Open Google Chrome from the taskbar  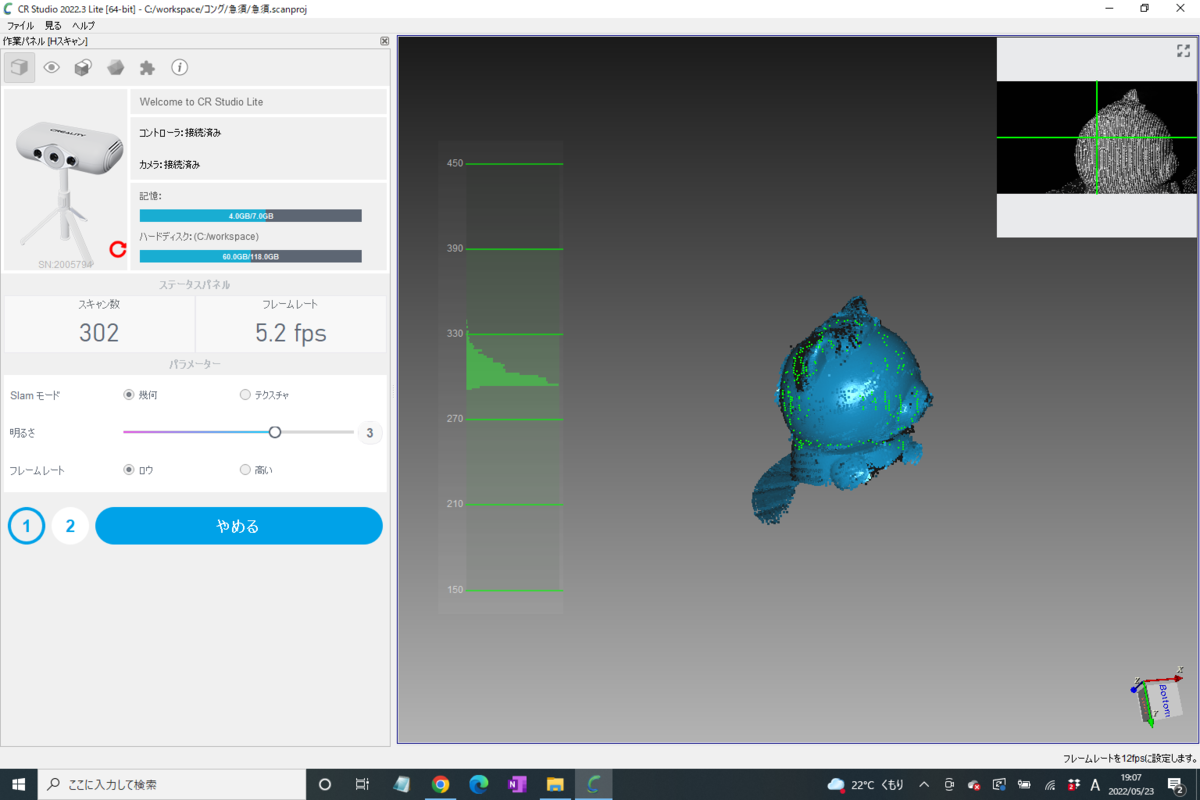click(x=440, y=785)
